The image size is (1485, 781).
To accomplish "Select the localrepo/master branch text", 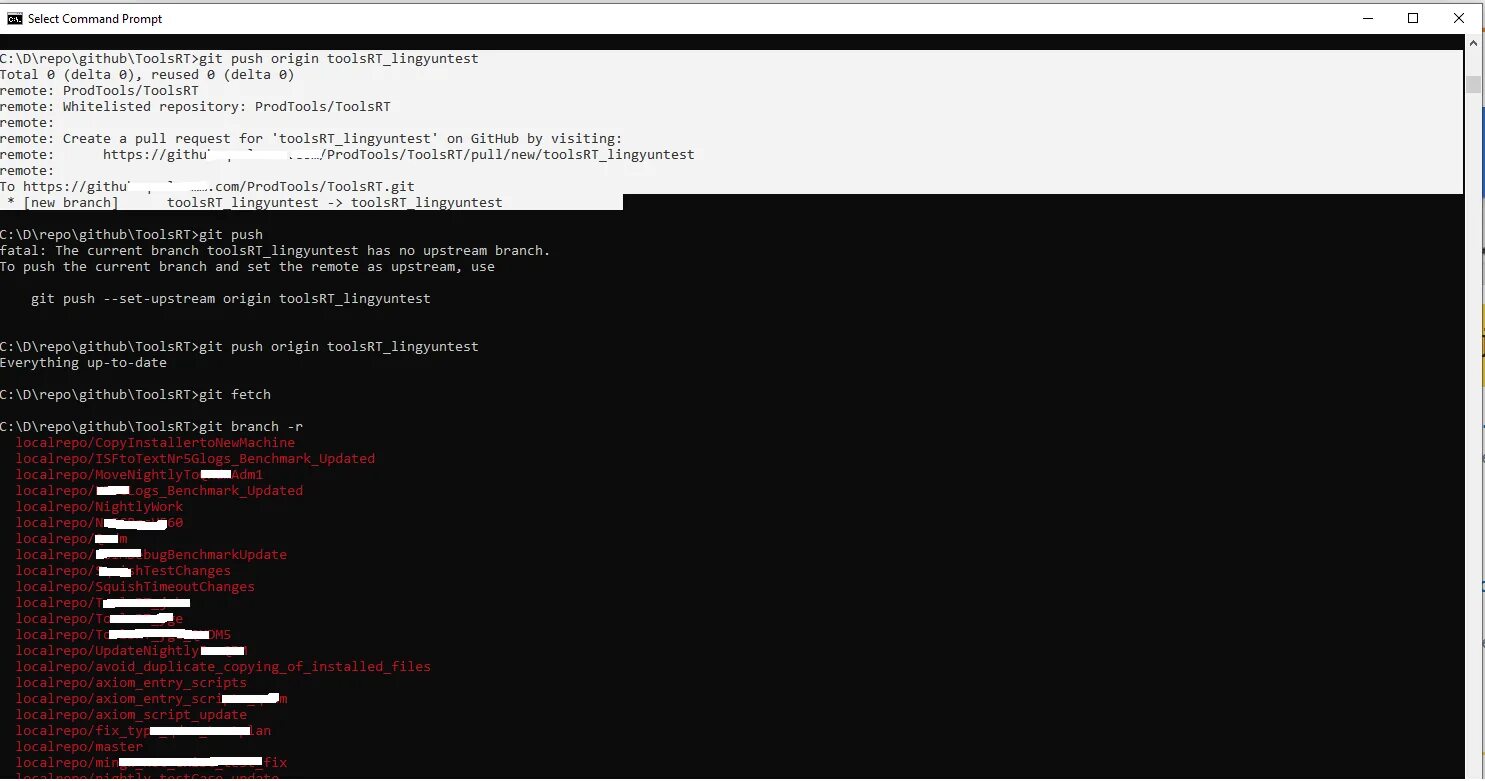I will [79, 746].
